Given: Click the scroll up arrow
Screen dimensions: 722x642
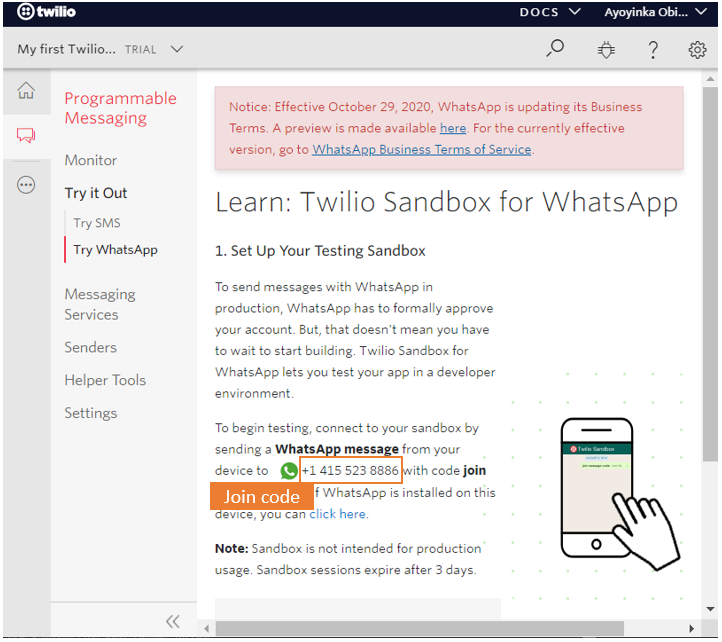Looking at the screenshot, I should coord(710,79).
